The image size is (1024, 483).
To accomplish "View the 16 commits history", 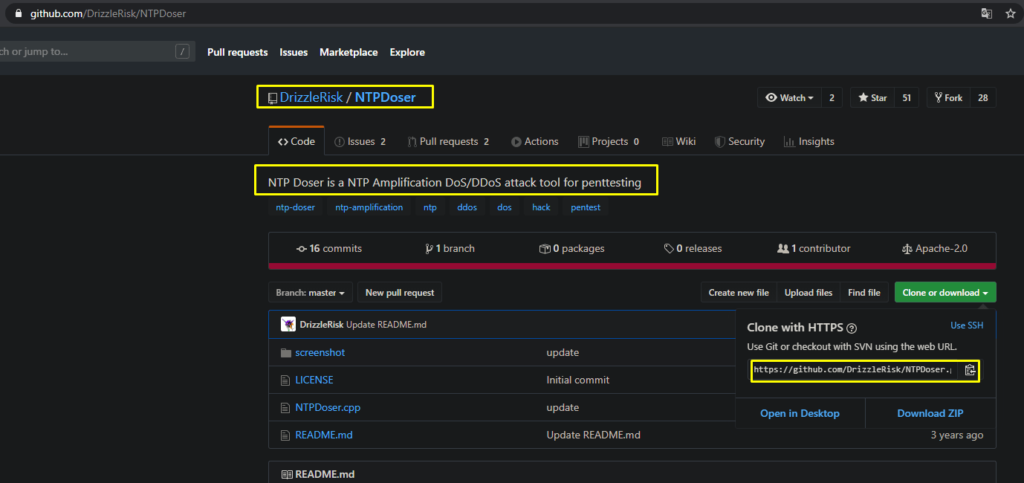I will [329, 249].
